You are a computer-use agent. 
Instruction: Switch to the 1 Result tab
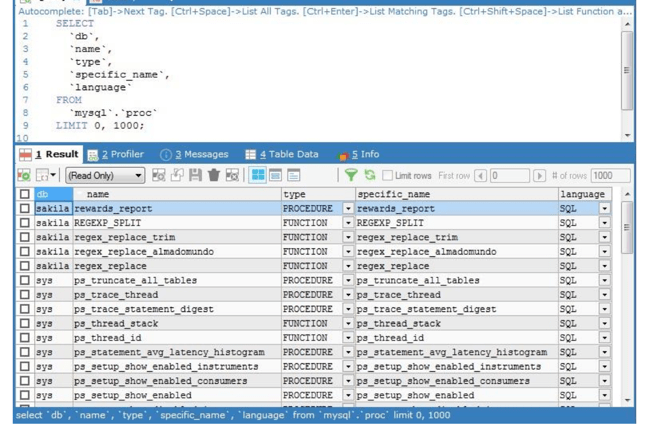(x=49, y=154)
